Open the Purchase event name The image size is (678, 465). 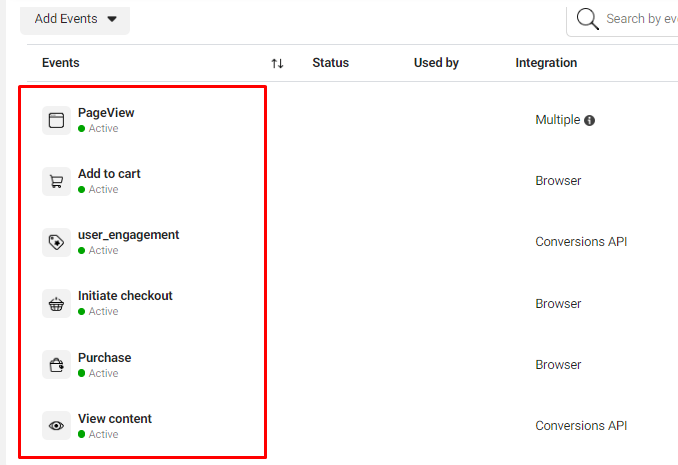click(x=104, y=358)
